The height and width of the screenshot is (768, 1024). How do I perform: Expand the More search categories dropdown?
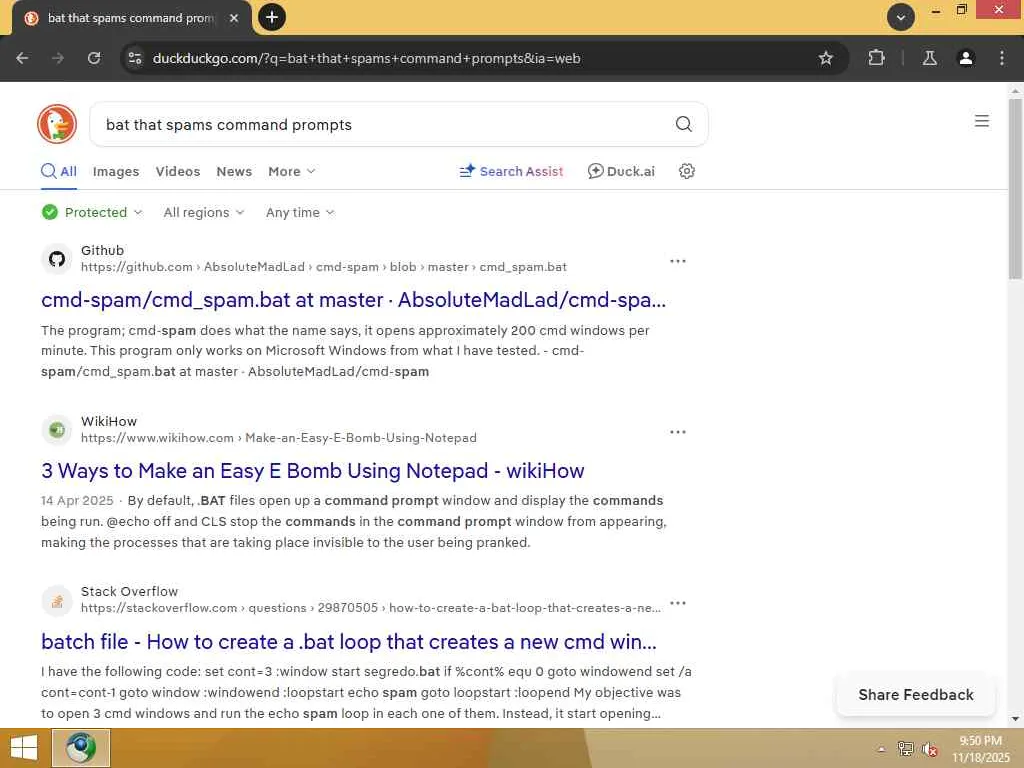coord(291,171)
